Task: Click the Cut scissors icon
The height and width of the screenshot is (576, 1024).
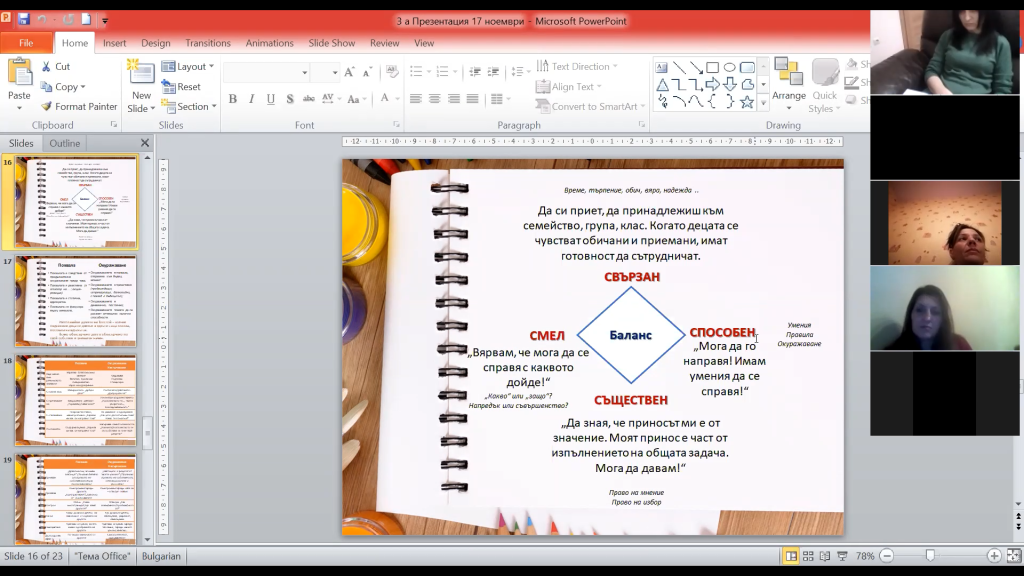Action: tap(47, 66)
